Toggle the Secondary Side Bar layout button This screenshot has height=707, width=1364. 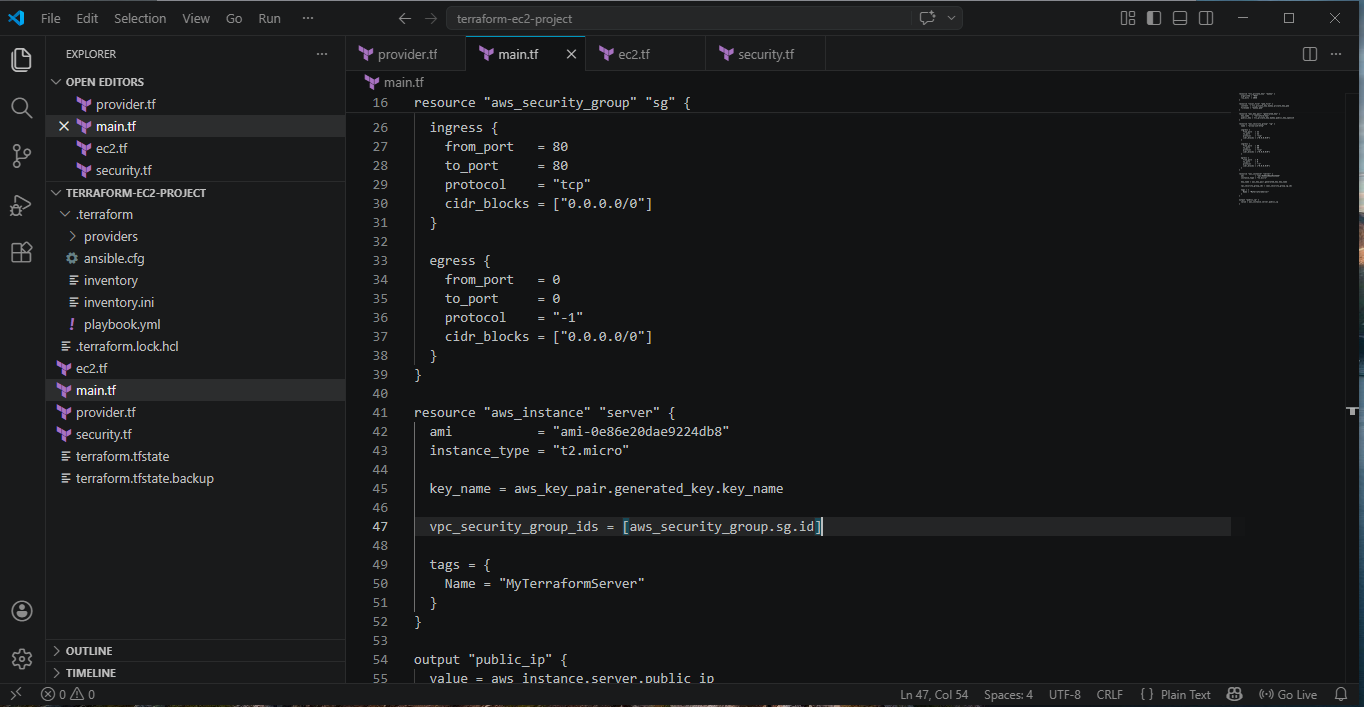(x=1206, y=18)
